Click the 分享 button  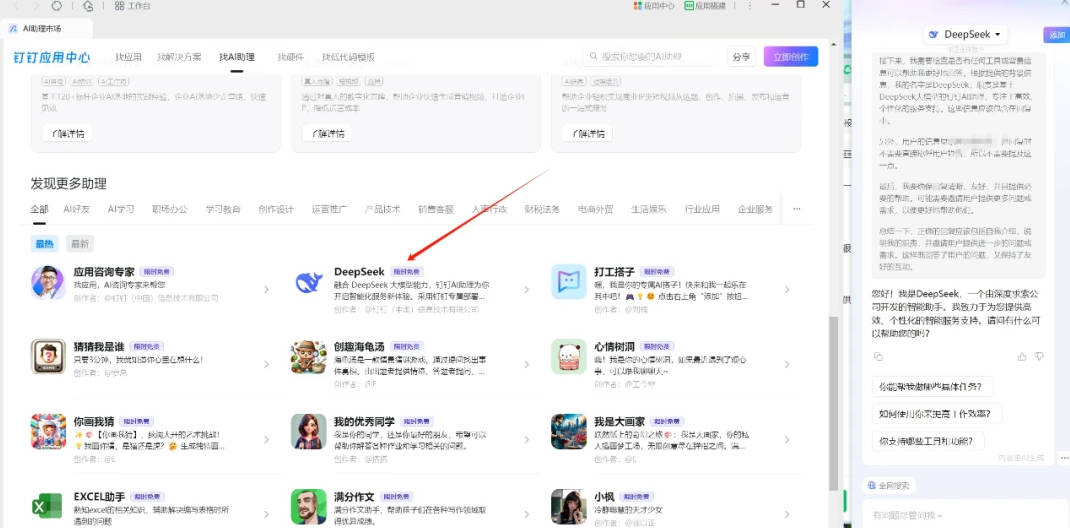[x=741, y=57]
